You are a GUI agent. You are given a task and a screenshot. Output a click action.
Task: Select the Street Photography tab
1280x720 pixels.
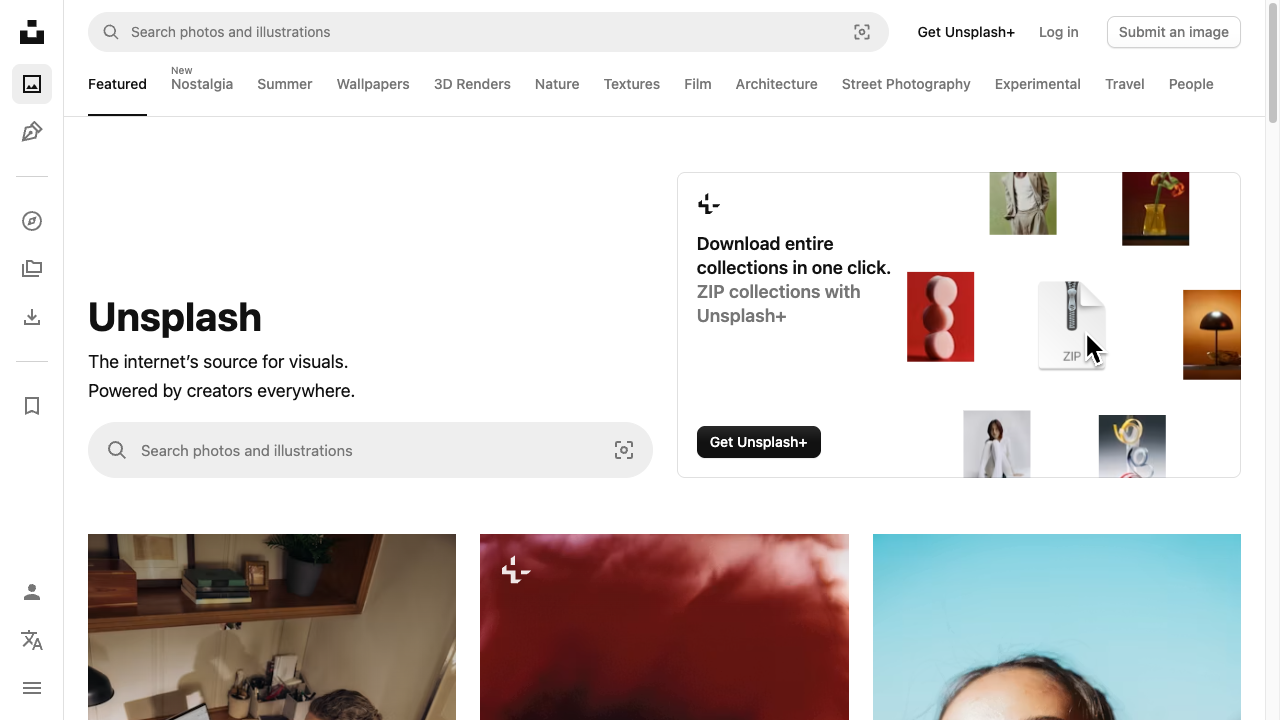(x=906, y=84)
